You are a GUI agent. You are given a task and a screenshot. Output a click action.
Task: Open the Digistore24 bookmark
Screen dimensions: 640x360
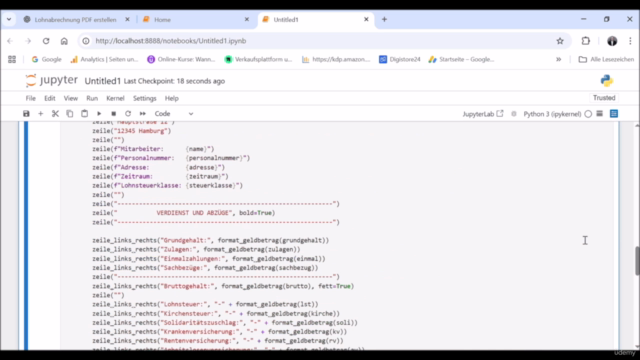[400, 60]
